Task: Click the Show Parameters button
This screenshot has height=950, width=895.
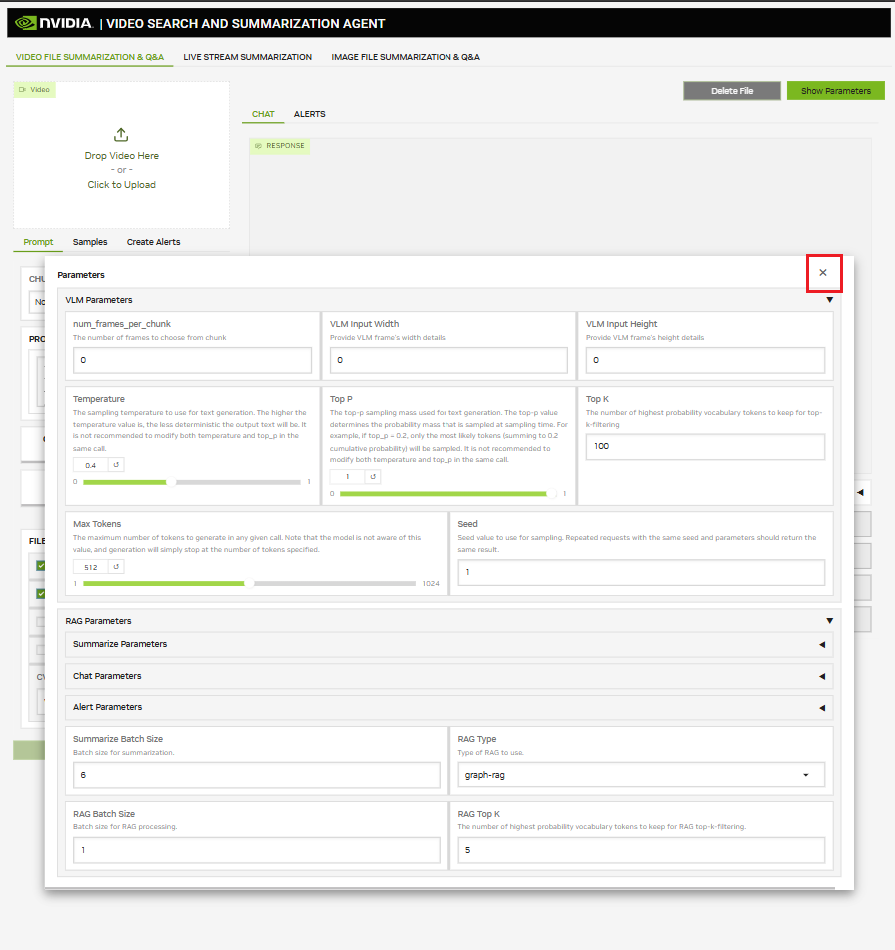Action: pos(835,91)
